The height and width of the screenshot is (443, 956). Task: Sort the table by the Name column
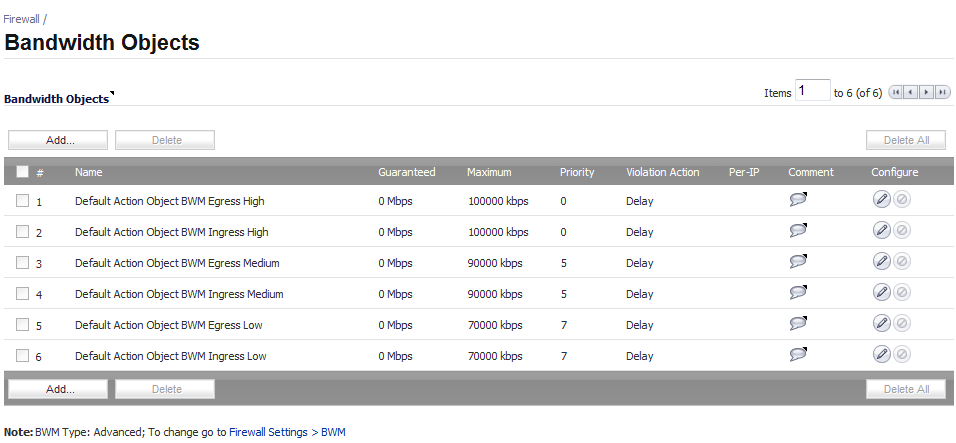88,172
